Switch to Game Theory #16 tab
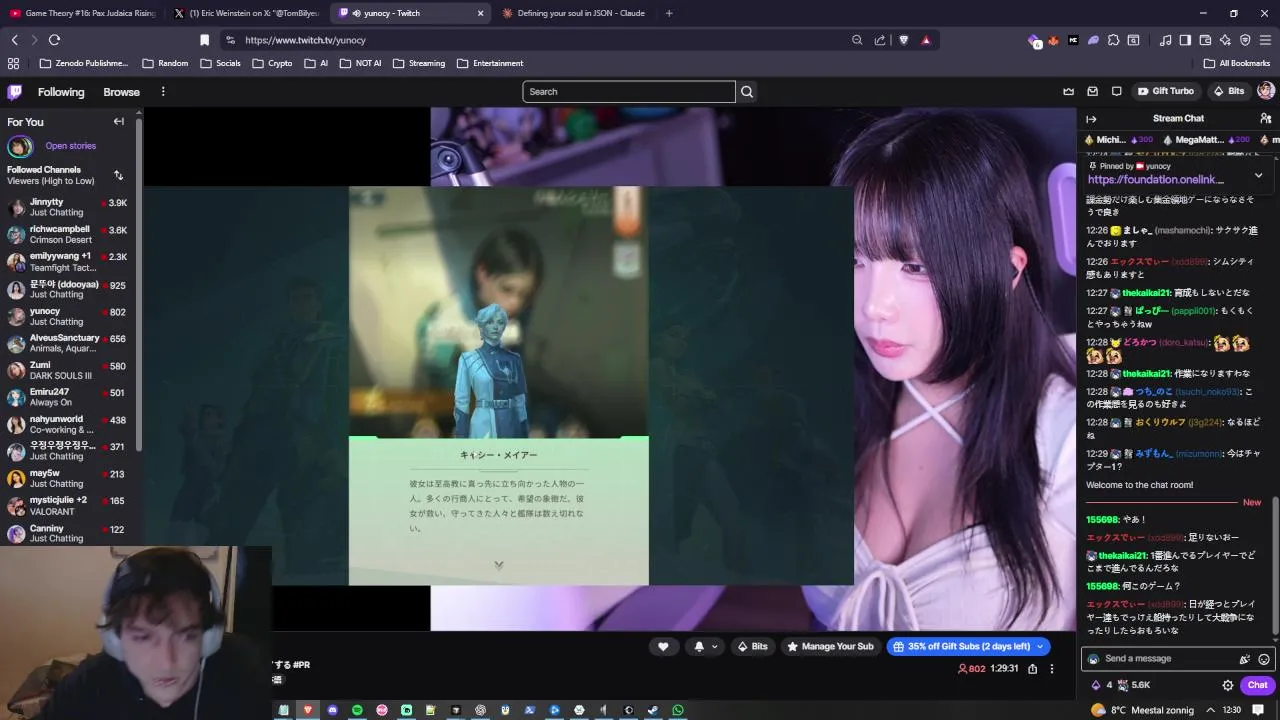This screenshot has width=1280, height=720. coord(82,13)
